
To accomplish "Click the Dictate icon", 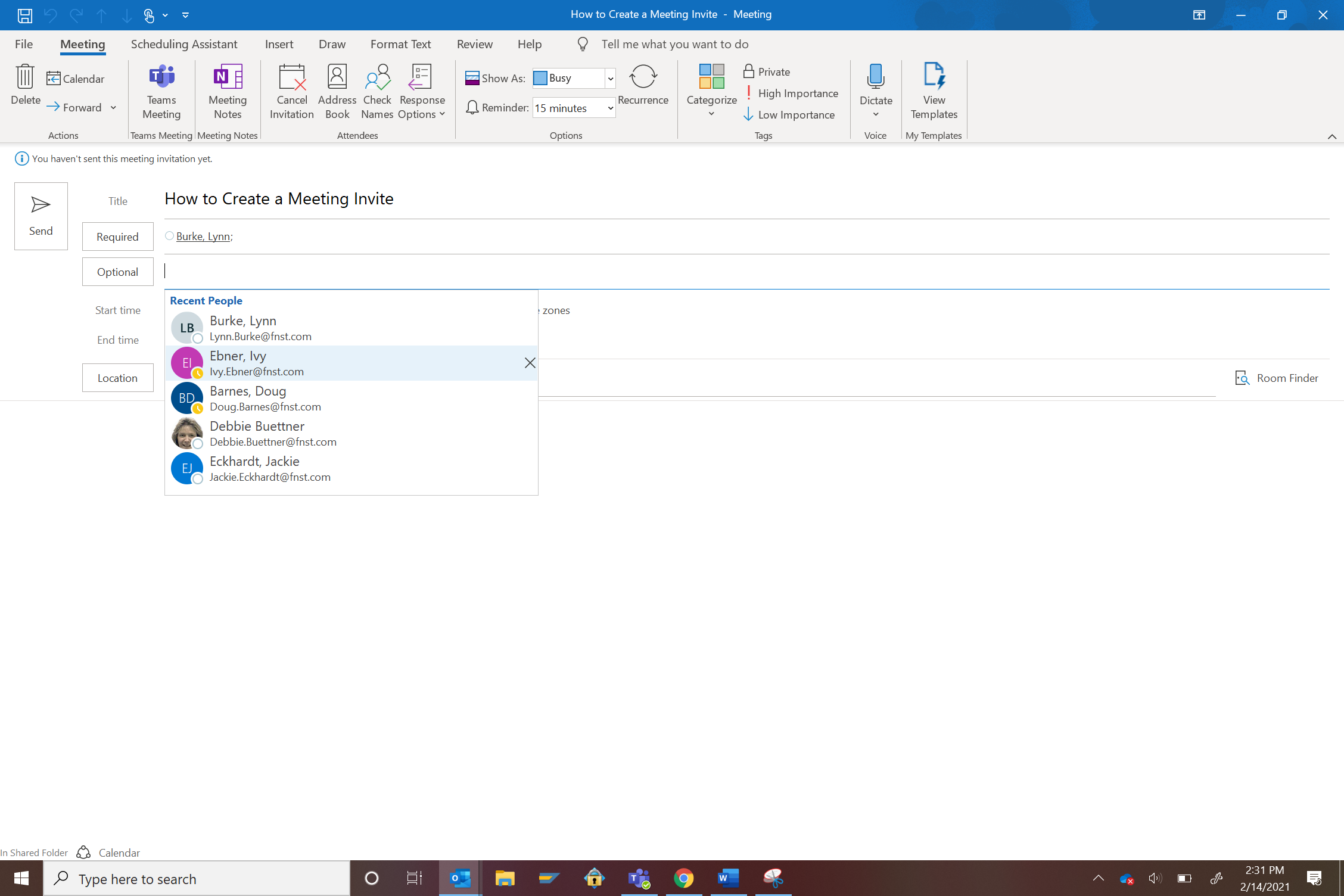I will [875, 89].
